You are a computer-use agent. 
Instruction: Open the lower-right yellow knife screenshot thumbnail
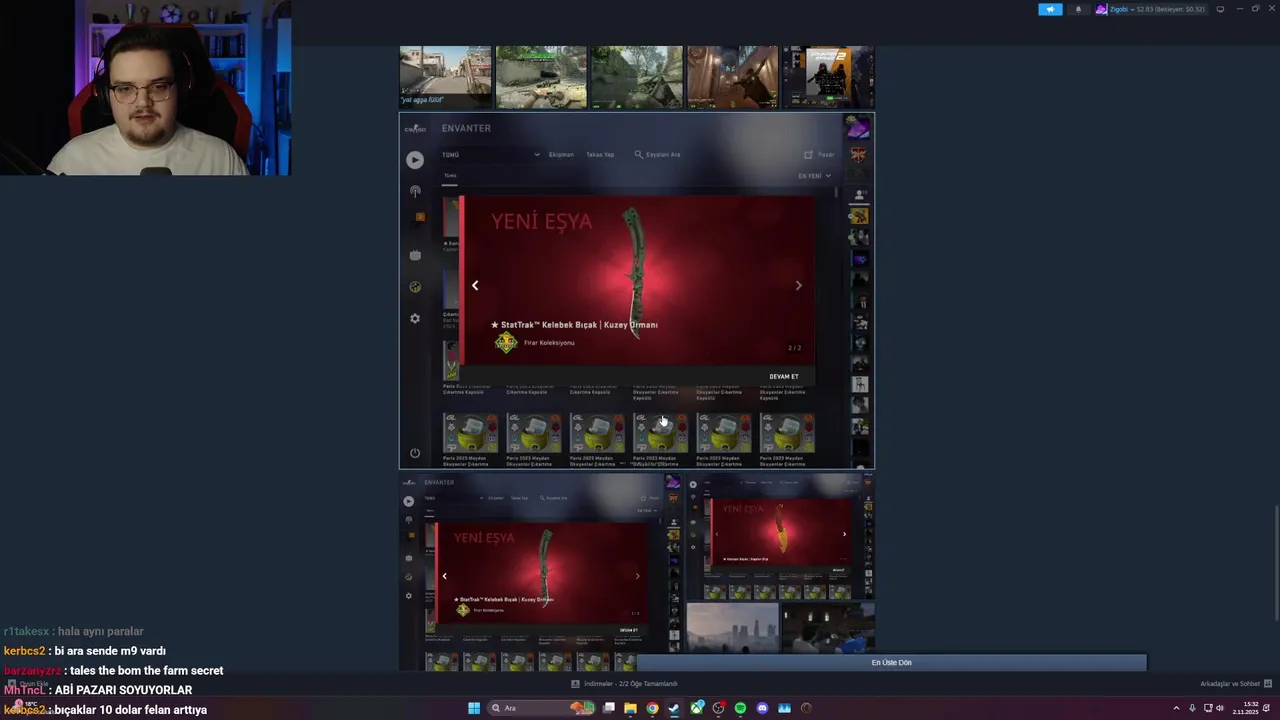coord(780,537)
